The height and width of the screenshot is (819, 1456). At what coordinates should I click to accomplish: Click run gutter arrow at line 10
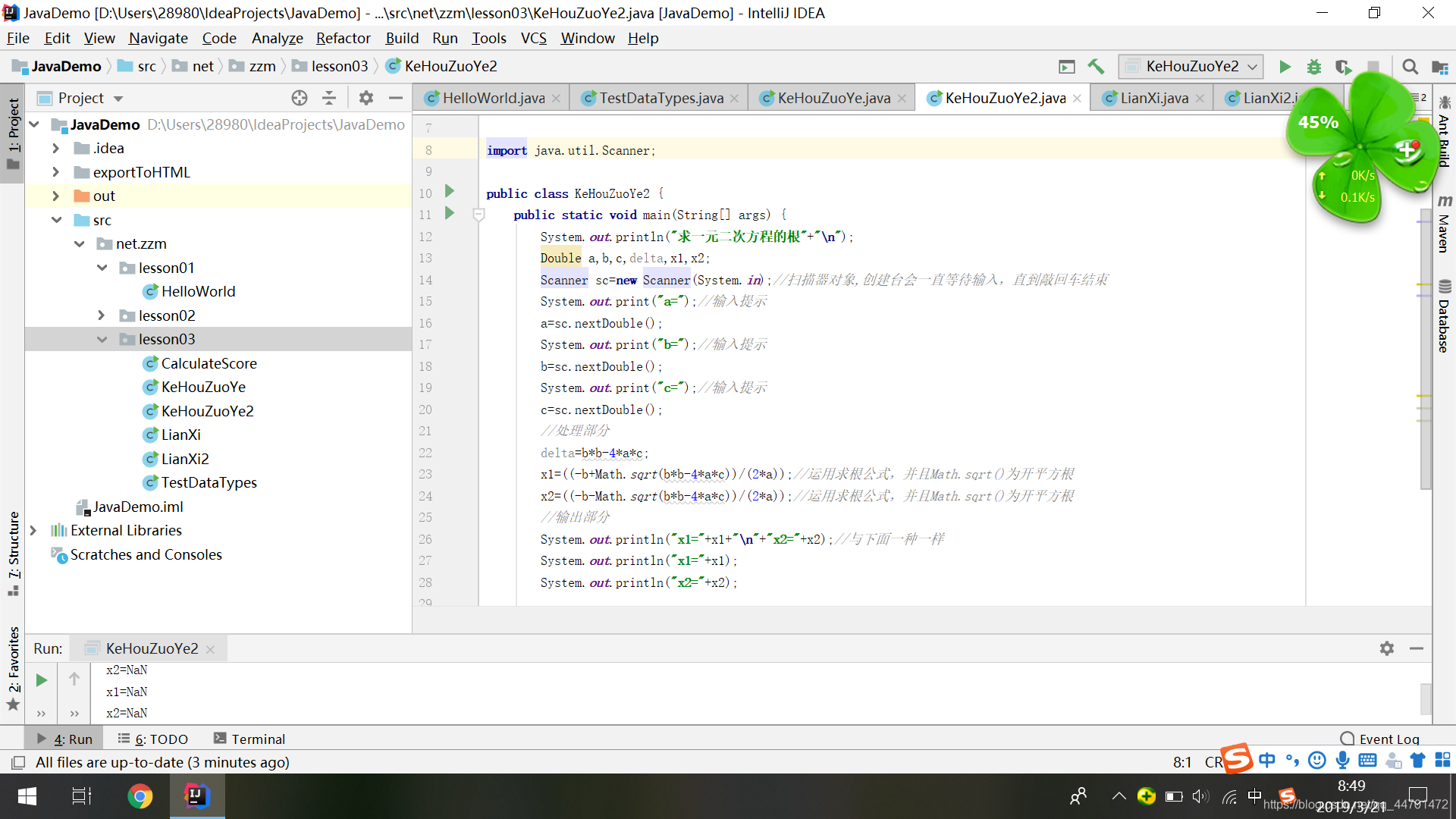pos(449,191)
